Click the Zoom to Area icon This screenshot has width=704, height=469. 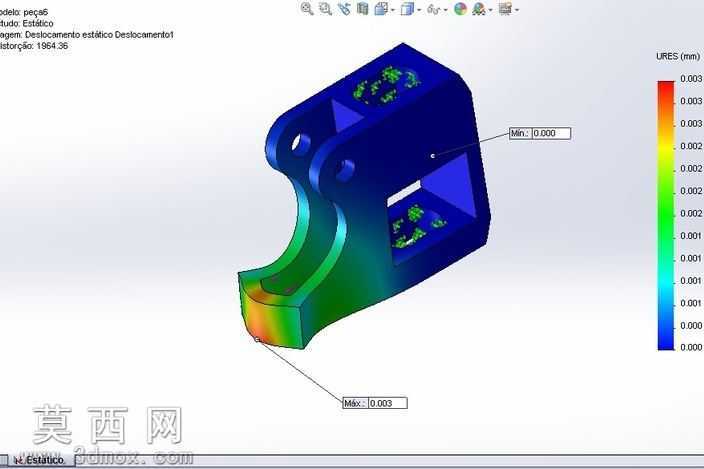tap(326, 9)
